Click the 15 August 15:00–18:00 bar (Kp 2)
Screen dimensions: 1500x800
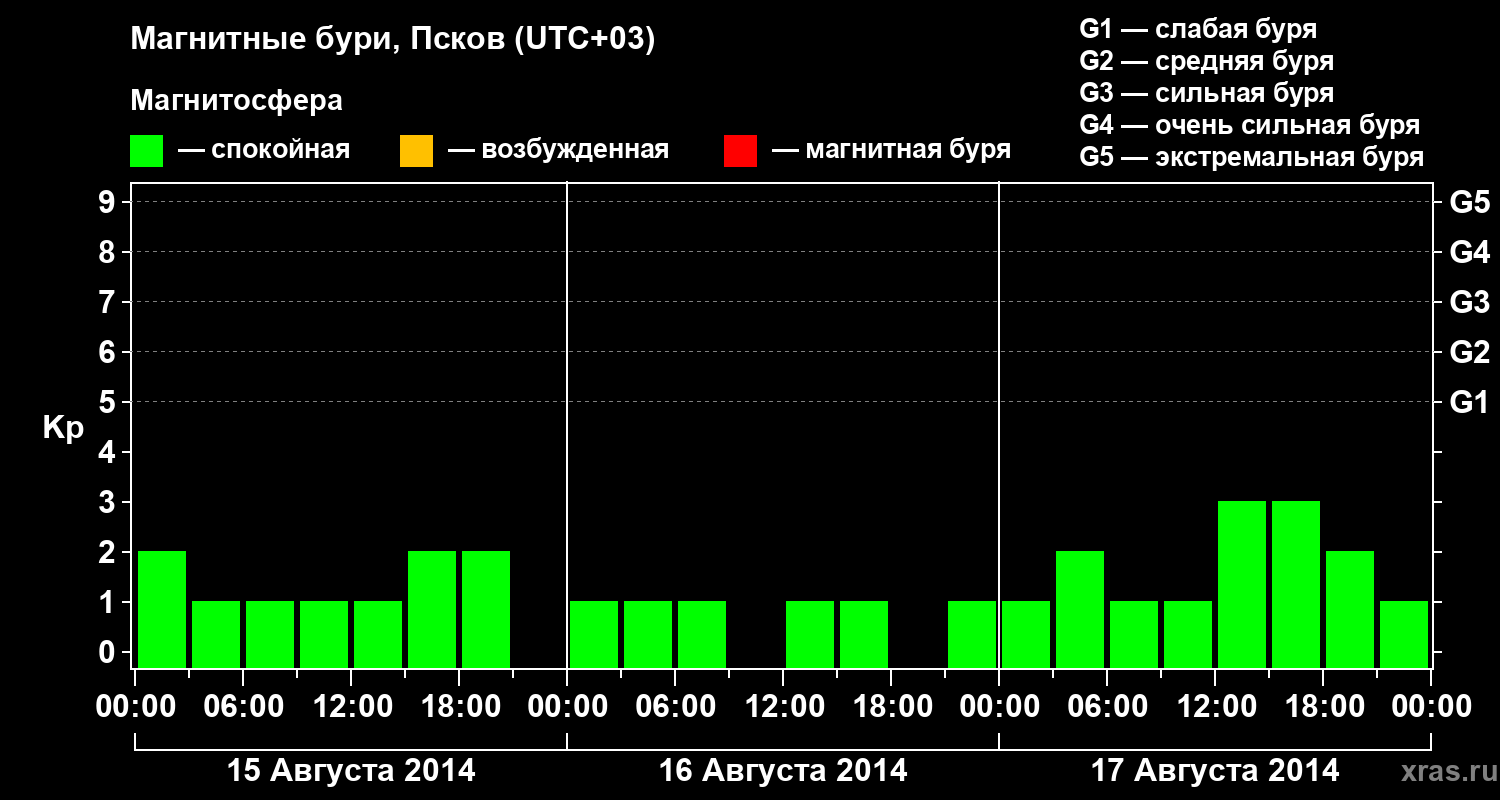(432, 609)
